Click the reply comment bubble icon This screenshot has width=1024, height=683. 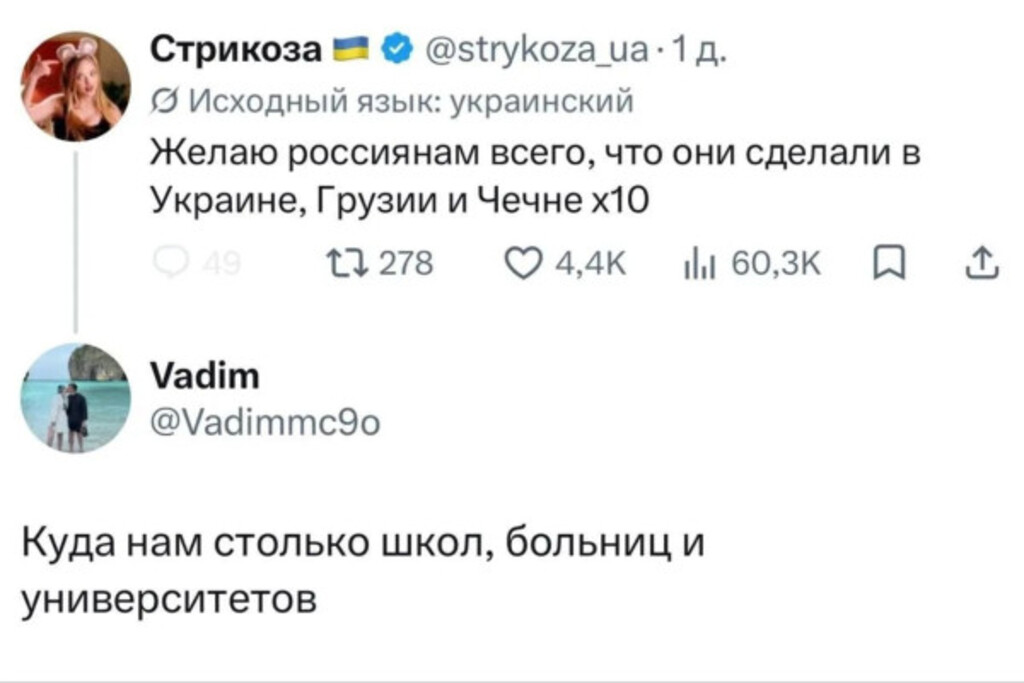(171, 263)
